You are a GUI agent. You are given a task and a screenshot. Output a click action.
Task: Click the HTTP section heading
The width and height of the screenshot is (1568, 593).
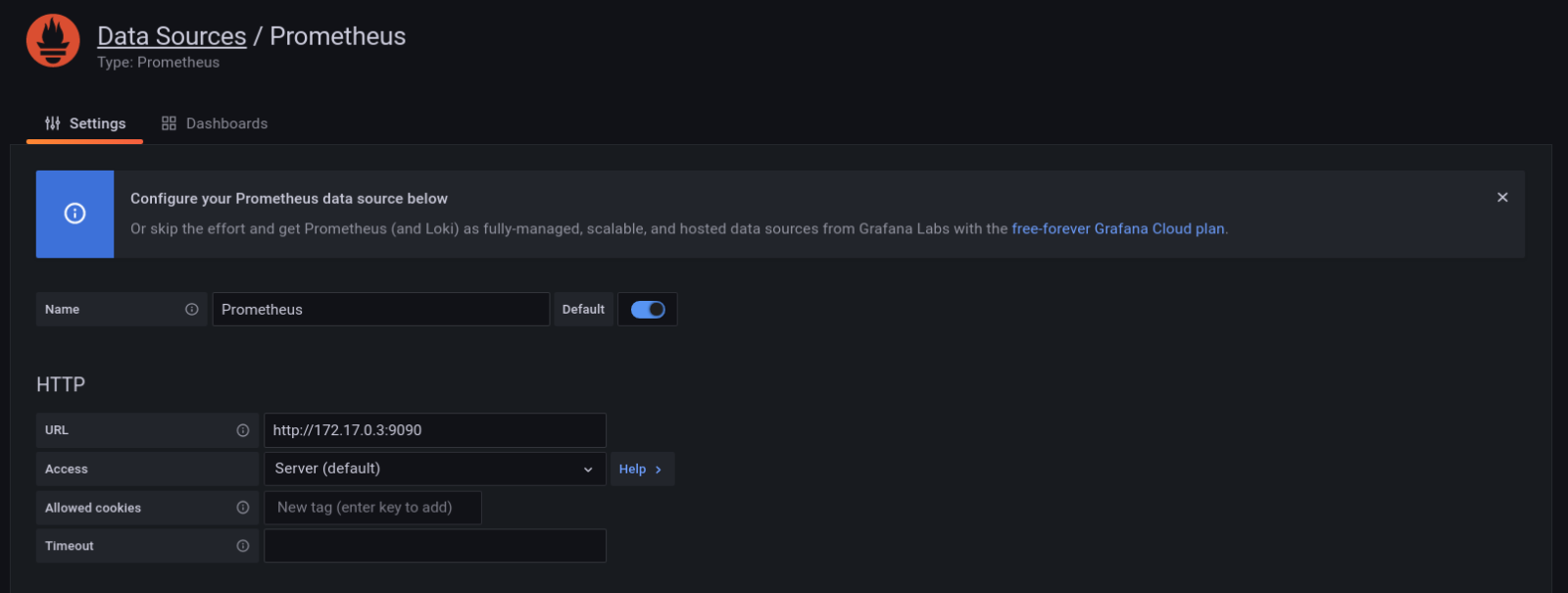coord(61,384)
